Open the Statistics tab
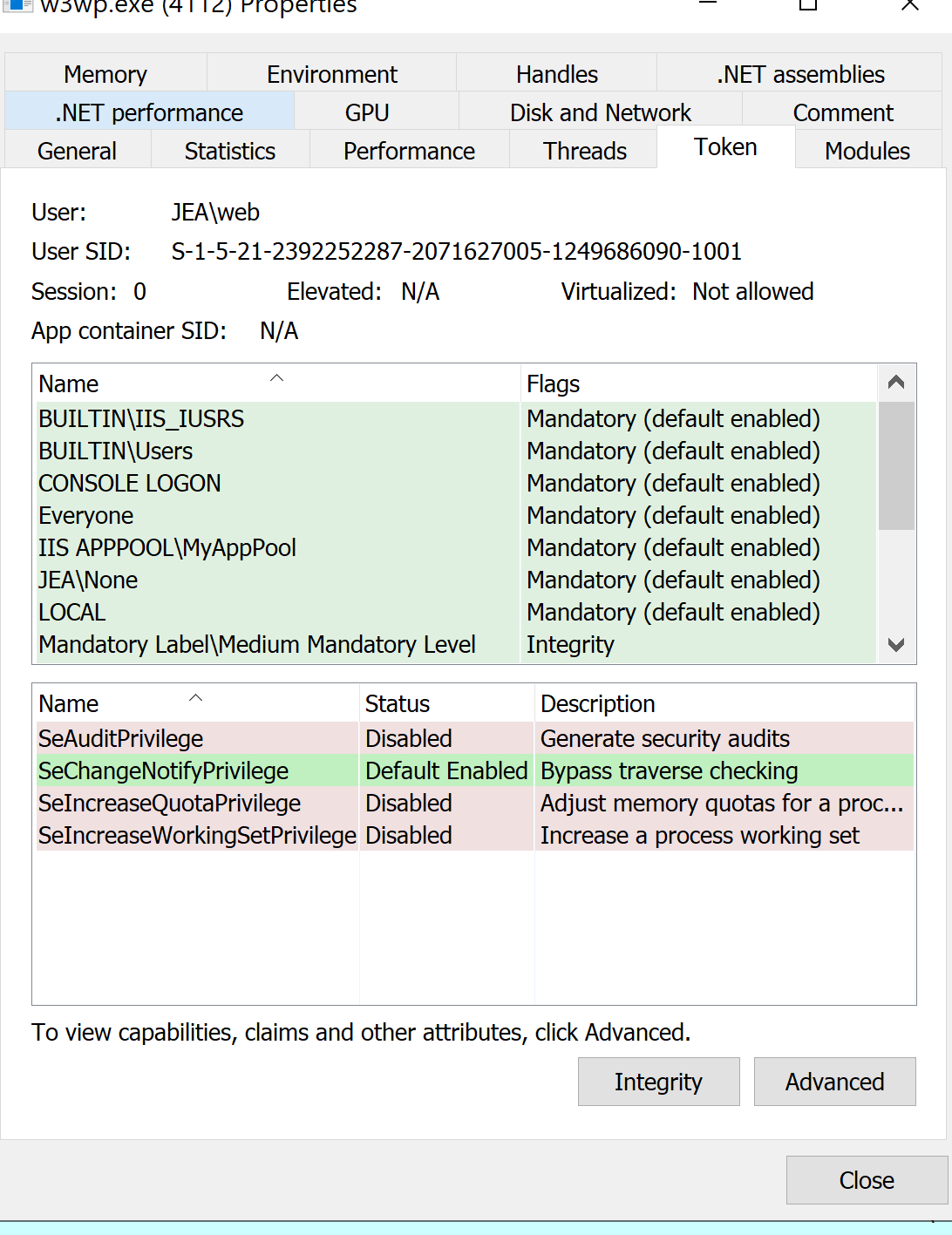Image resolution: width=952 pixels, height=1235 pixels. pos(229,150)
